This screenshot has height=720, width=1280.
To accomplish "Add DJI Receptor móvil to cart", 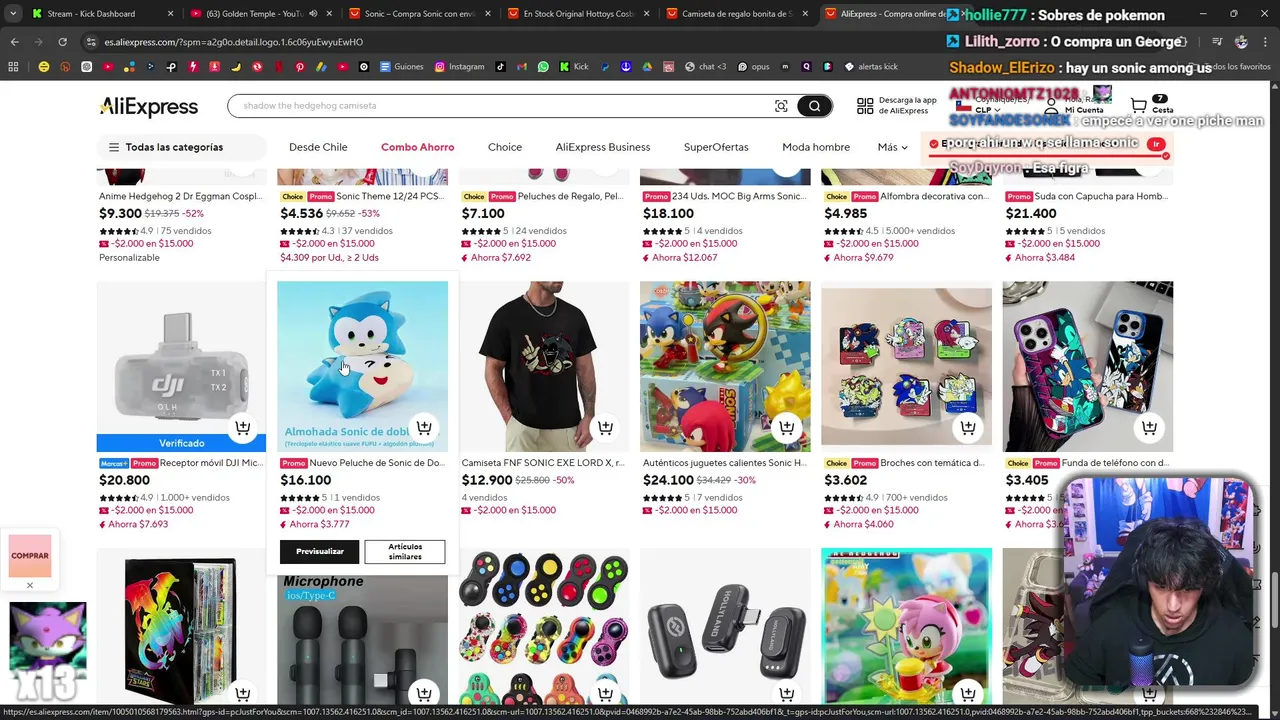I will [242, 428].
